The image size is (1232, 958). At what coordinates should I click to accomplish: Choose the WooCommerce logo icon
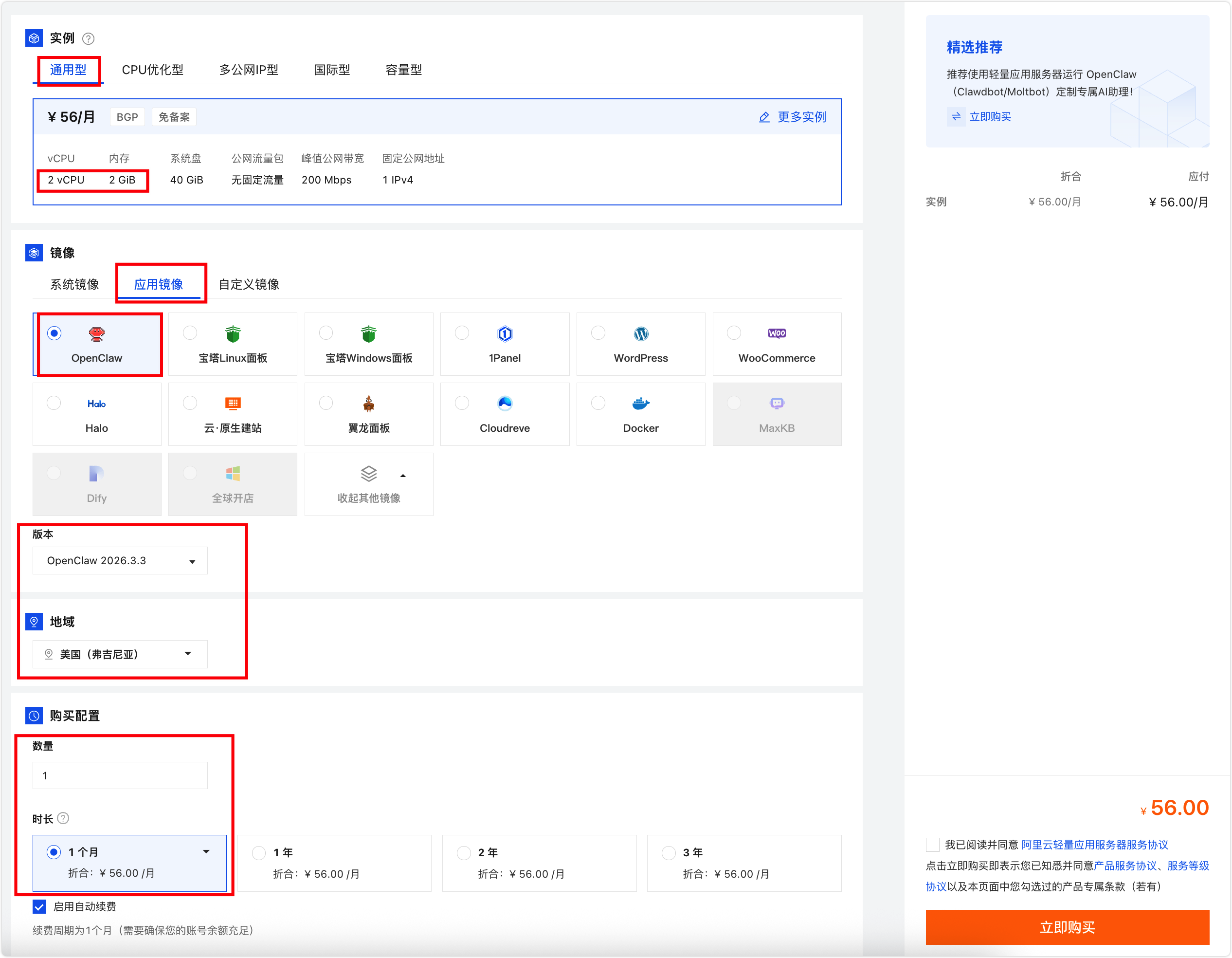(x=776, y=333)
